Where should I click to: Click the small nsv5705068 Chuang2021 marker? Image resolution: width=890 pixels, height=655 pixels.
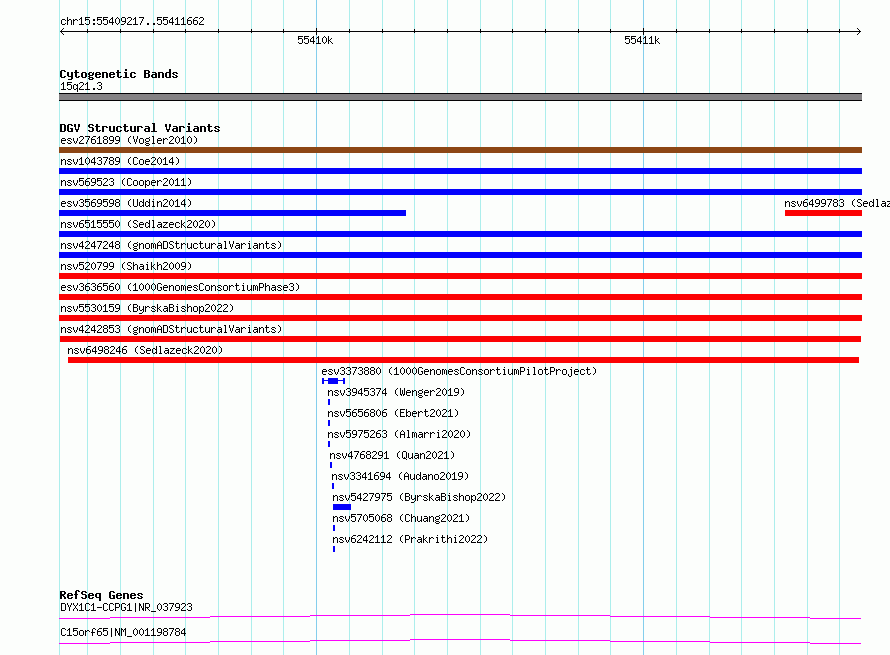coord(334,528)
